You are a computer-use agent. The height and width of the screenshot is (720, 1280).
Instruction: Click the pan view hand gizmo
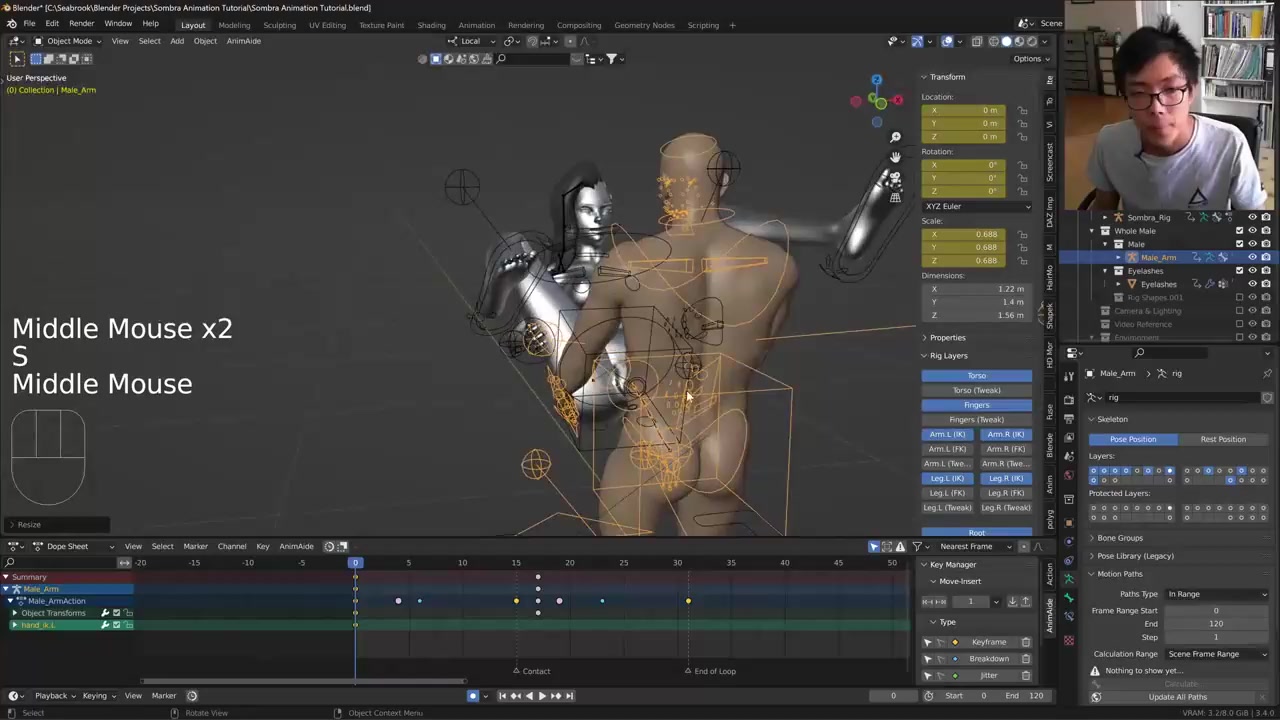(895, 158)
